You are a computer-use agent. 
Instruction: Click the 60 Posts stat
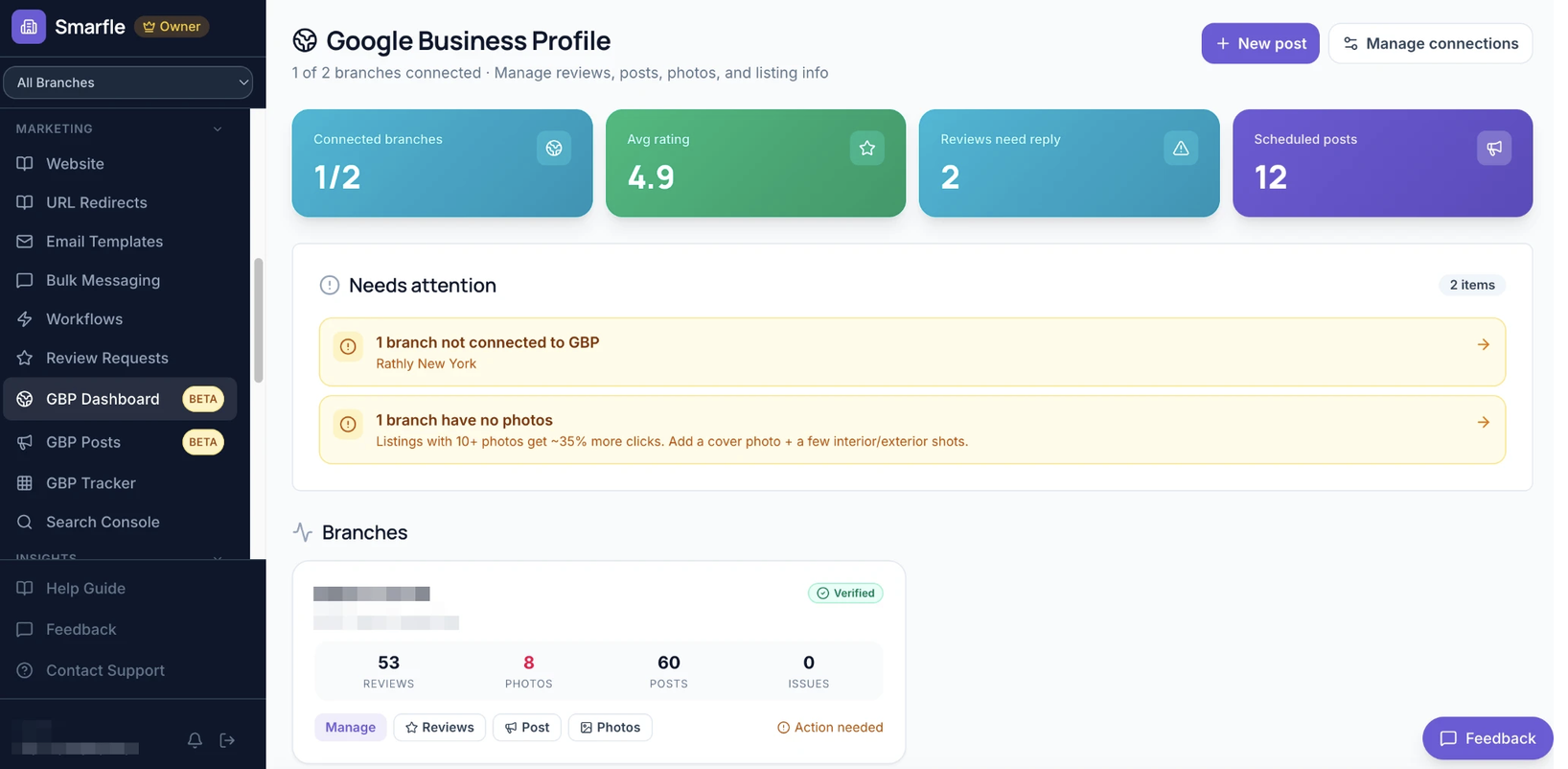[x=668, y=671]
